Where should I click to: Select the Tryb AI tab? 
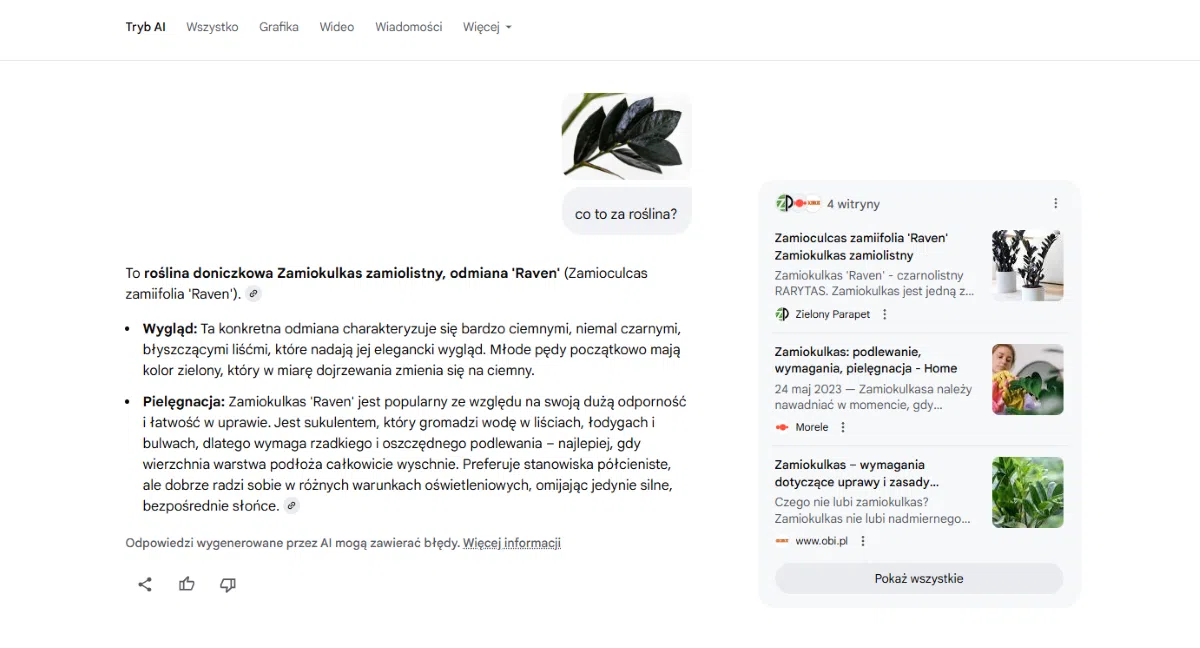145,27
